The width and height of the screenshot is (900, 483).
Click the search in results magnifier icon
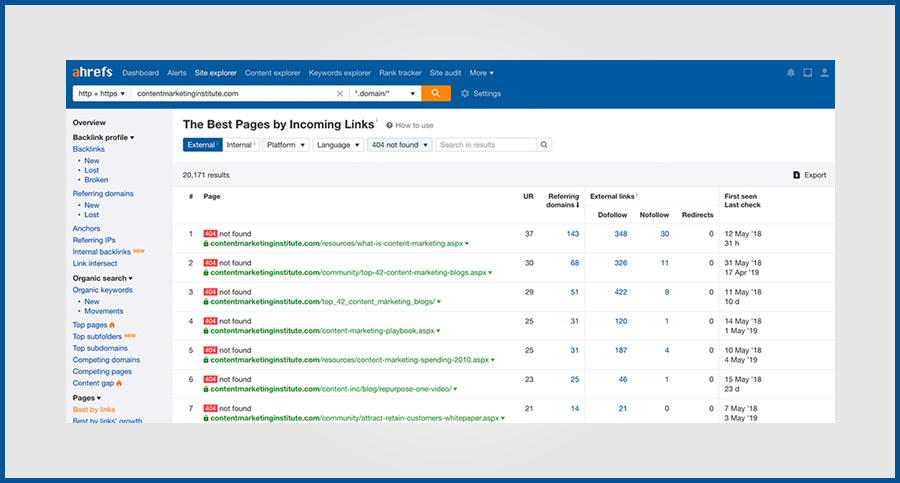544,145
